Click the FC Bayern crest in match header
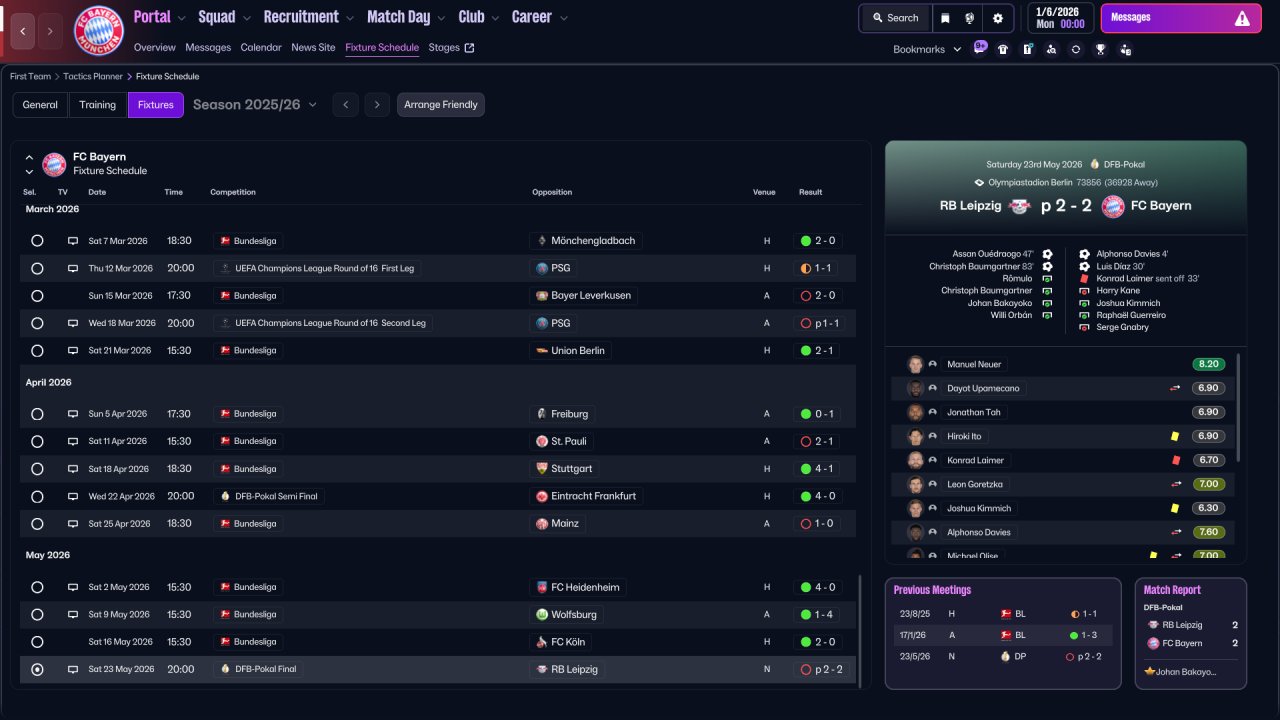 pos(1112,206)
